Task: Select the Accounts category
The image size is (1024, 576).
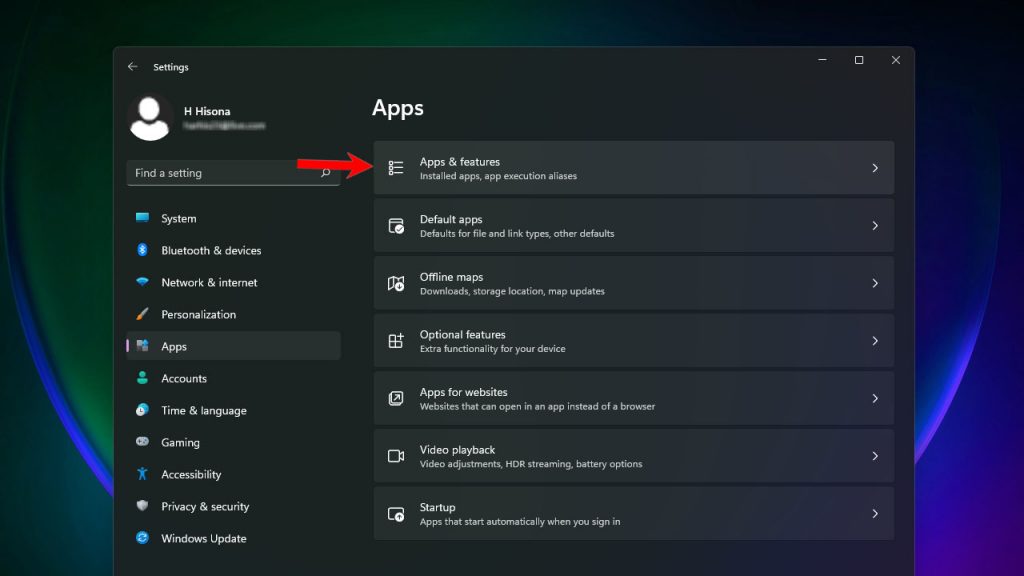Action: 233,378
